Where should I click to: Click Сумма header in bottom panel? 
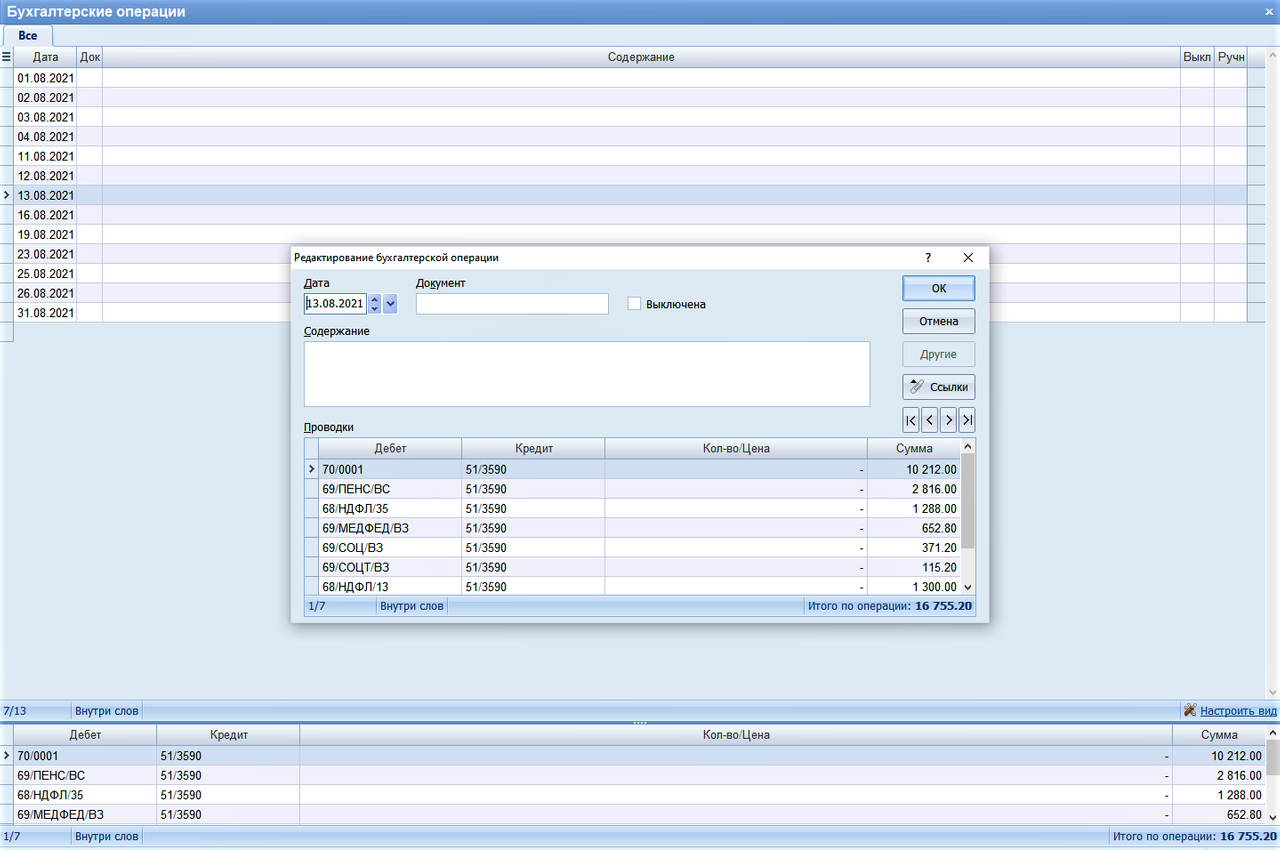[1218, 735]
